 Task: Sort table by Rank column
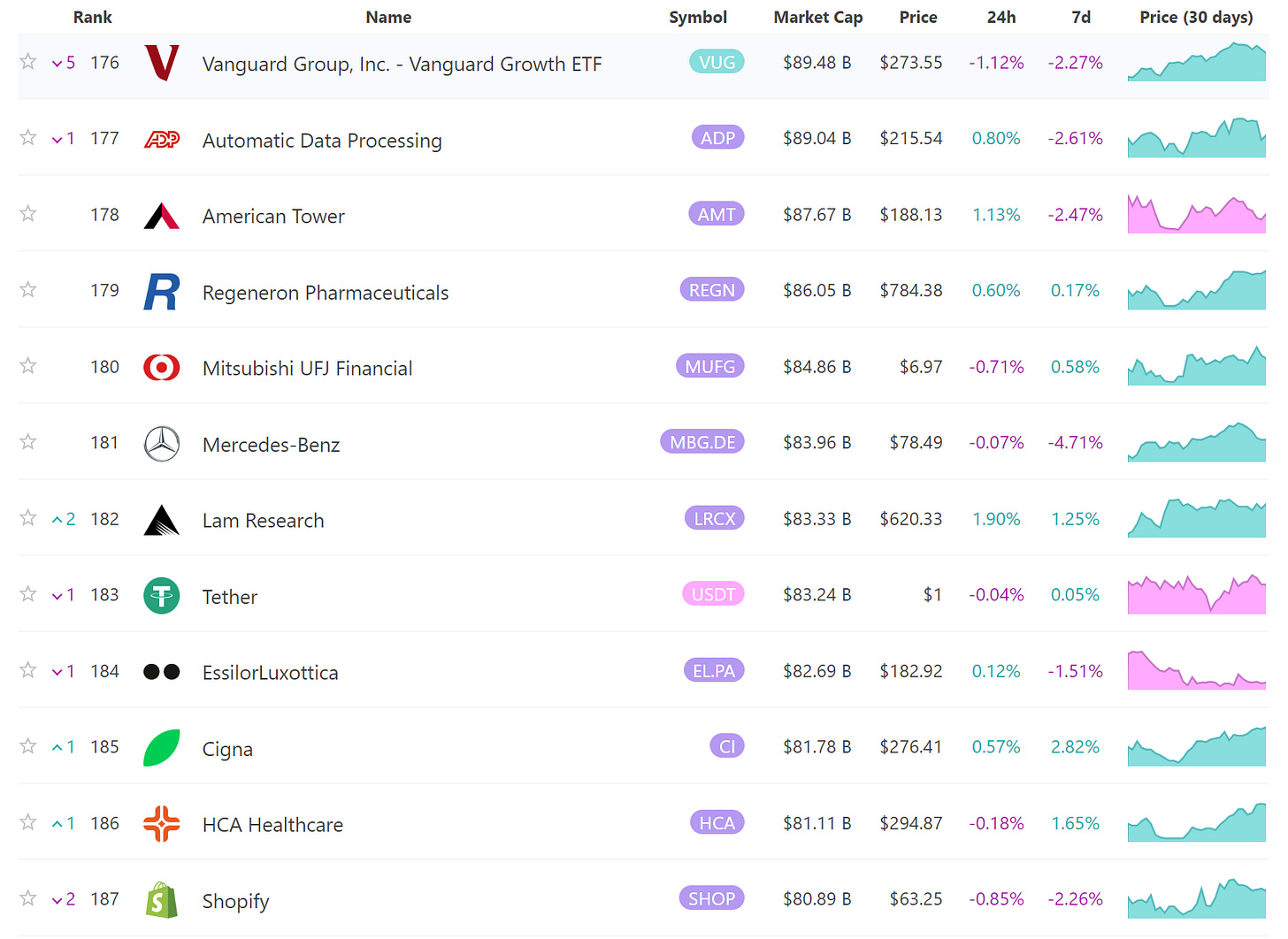coord(93,17)
